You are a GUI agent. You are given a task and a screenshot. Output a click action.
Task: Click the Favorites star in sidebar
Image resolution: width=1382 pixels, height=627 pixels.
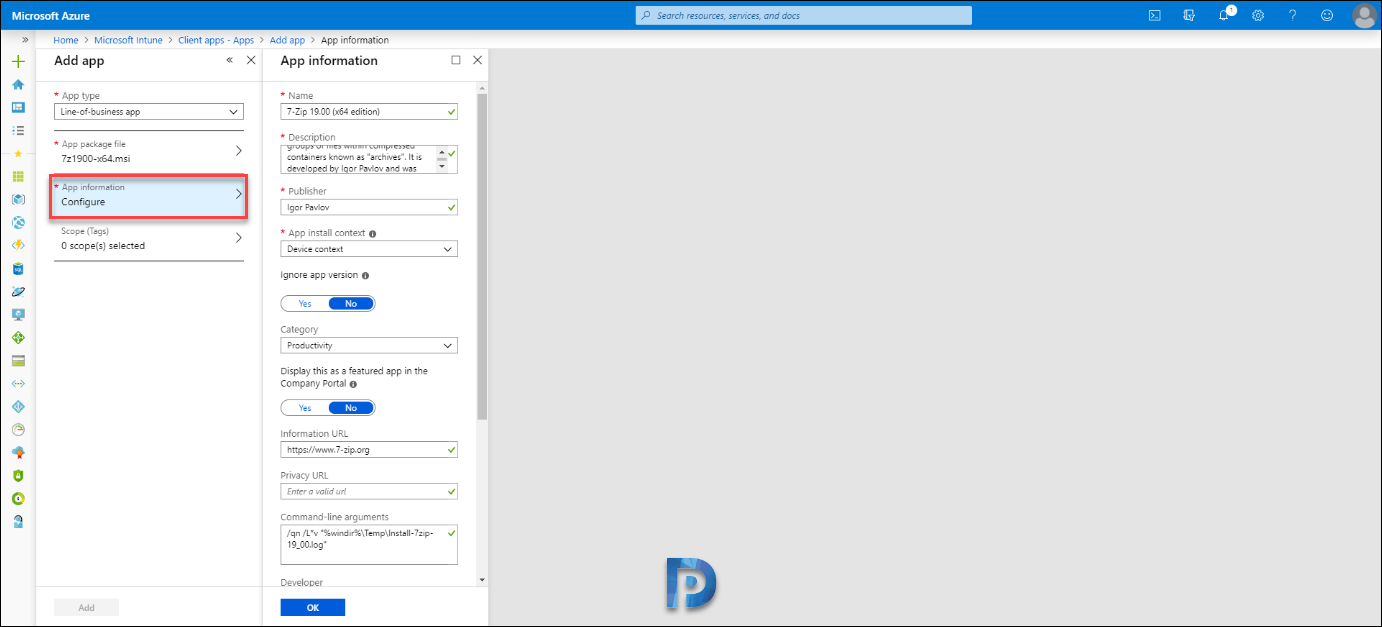18,153
